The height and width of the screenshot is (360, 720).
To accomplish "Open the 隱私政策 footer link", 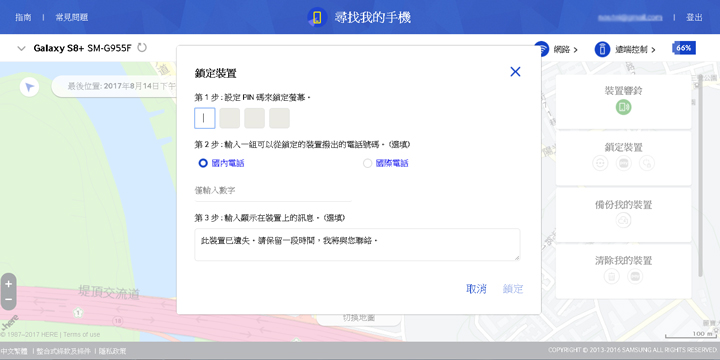I will [x=112, y=351].
